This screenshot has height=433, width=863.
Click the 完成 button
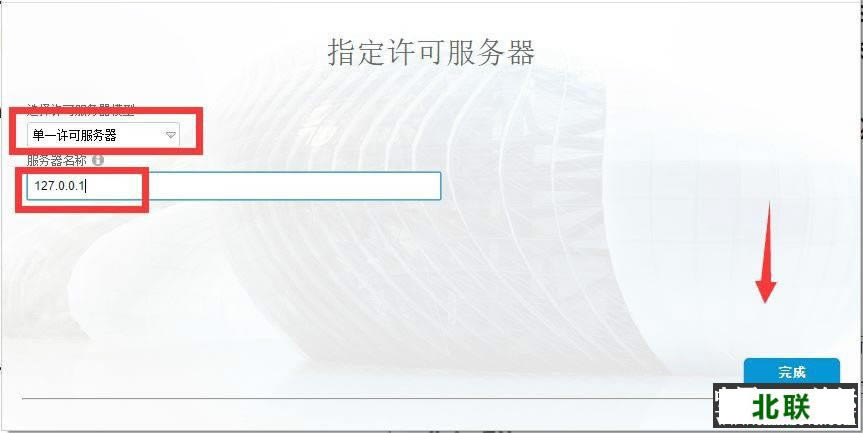791,372
